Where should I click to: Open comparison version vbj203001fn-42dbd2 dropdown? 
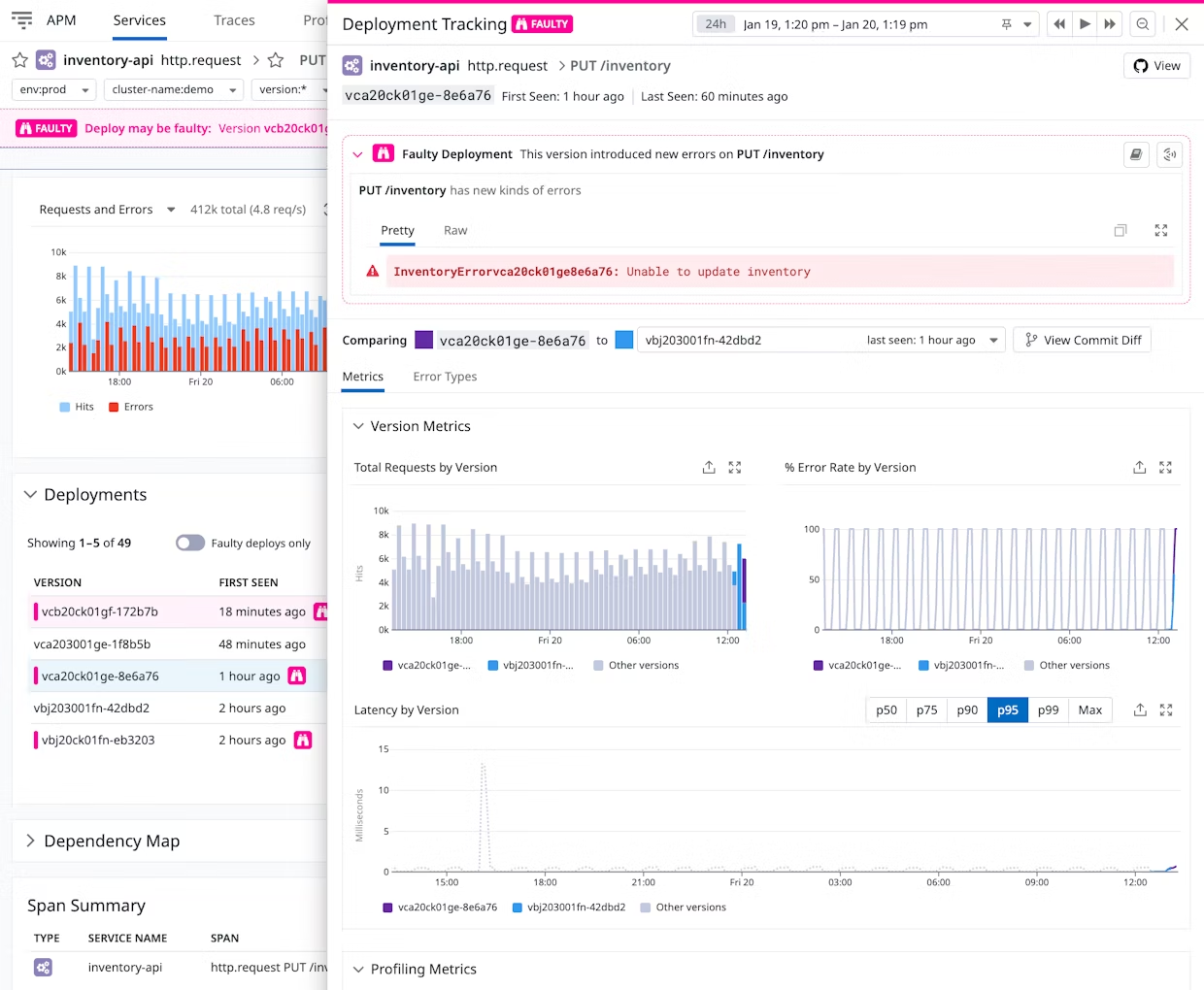click(x=821, y=340)
